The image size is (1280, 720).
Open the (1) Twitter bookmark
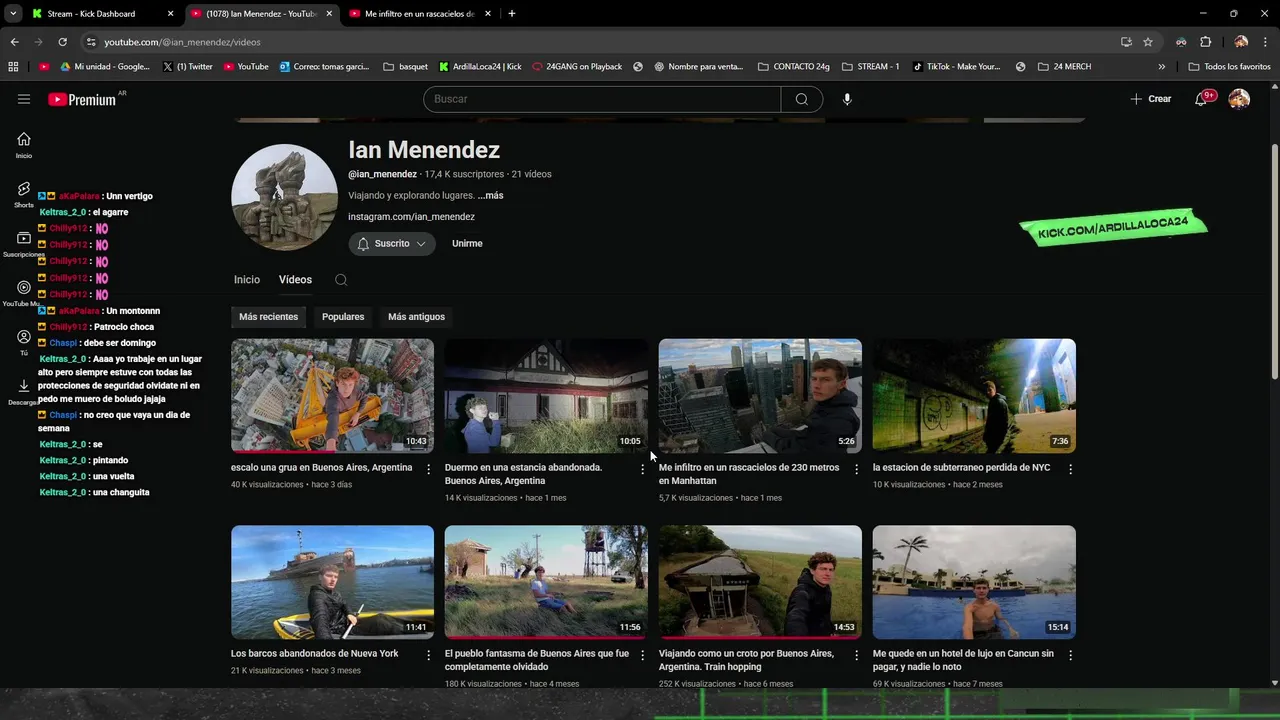tap(187, 67)
